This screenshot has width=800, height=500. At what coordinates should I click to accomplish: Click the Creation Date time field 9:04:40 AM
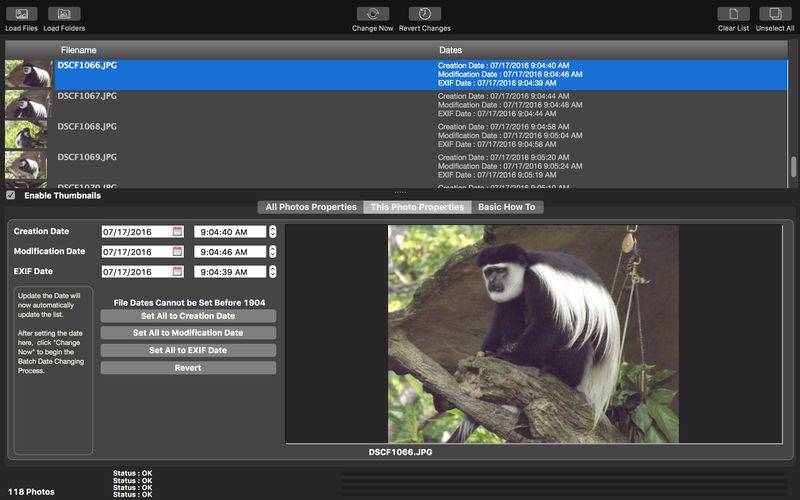[230, 232]
